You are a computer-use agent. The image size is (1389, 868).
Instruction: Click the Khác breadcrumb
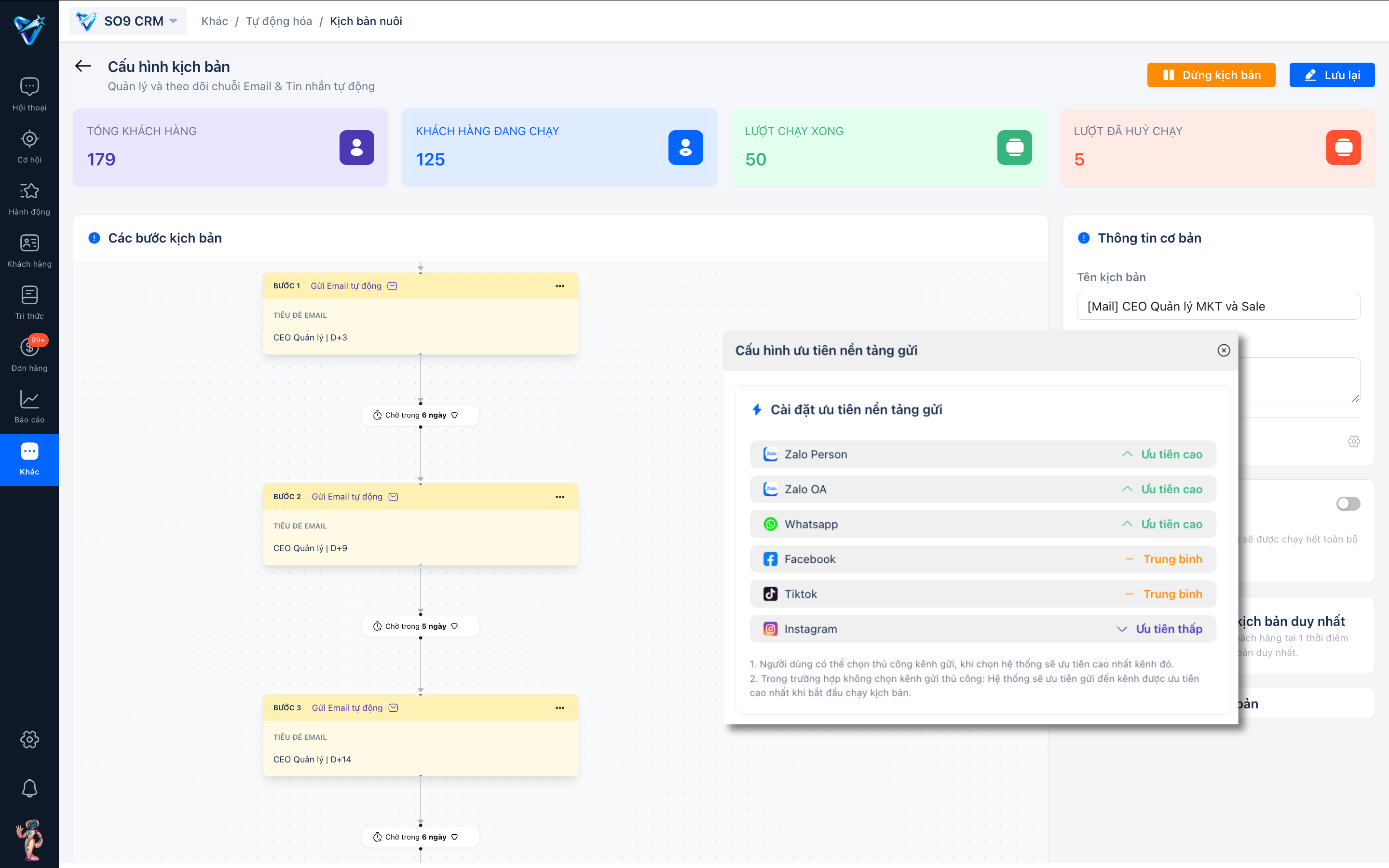(x=215, y=21)
